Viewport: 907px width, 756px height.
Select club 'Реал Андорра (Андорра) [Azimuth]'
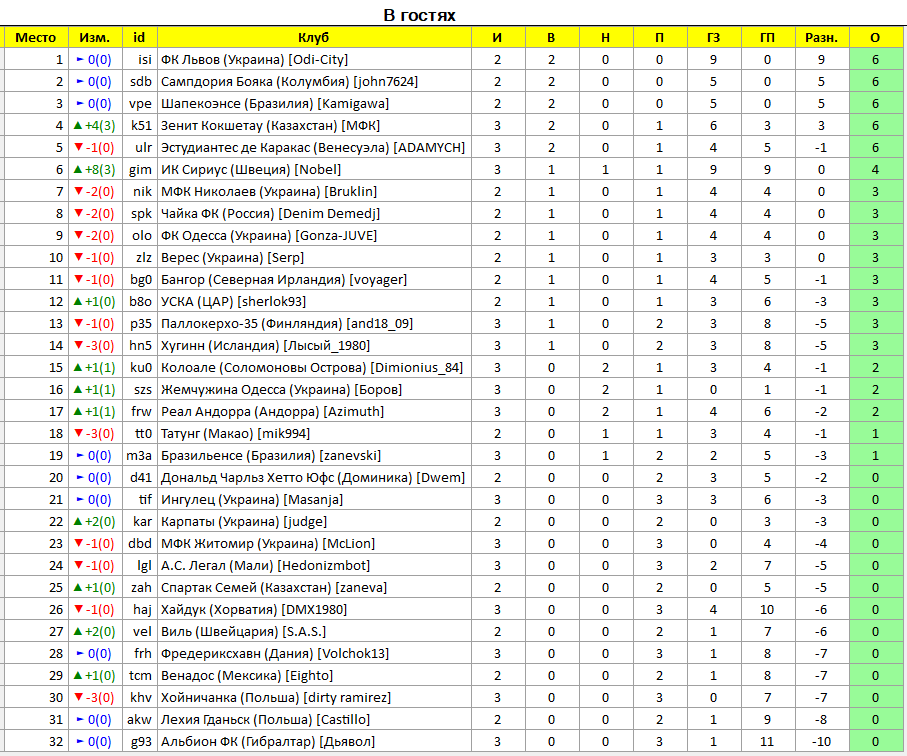point(272,411)
